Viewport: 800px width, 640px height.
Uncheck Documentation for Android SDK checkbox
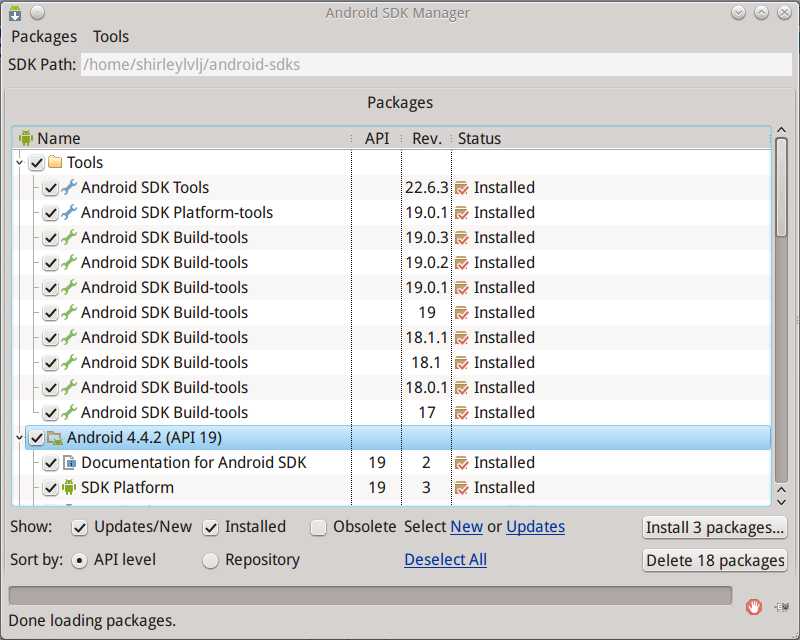tap(50, 463)
